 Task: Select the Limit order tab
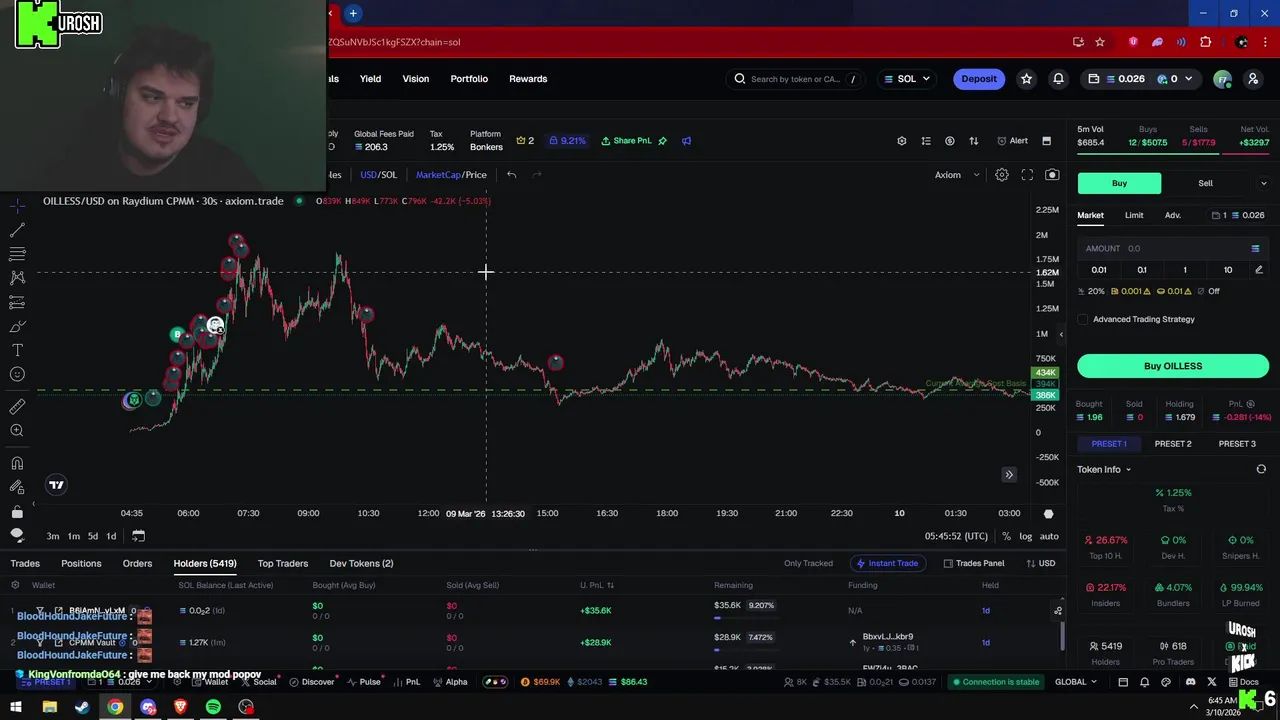(x=1133, y=215)
